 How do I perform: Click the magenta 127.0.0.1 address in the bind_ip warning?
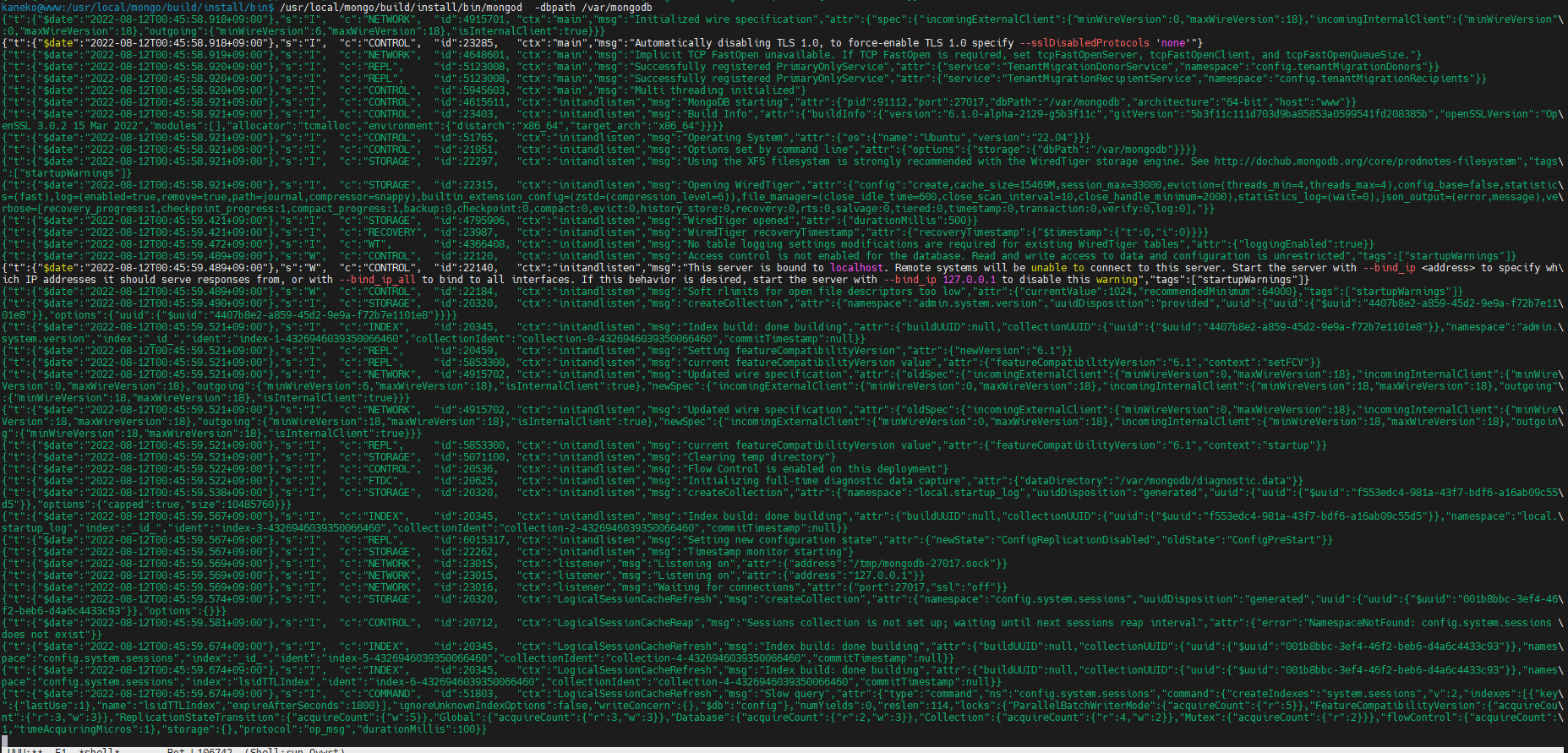970,280
